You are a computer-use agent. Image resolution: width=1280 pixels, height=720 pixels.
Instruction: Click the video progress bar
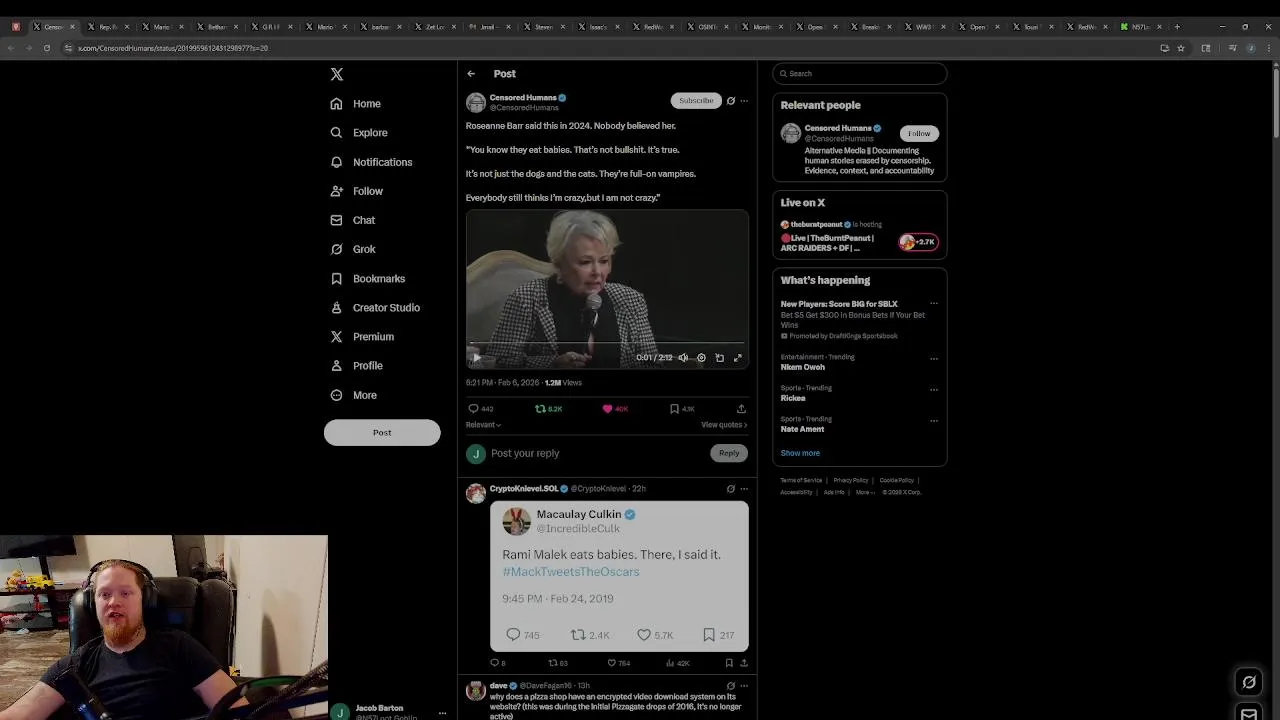click(x=606, y=343)
